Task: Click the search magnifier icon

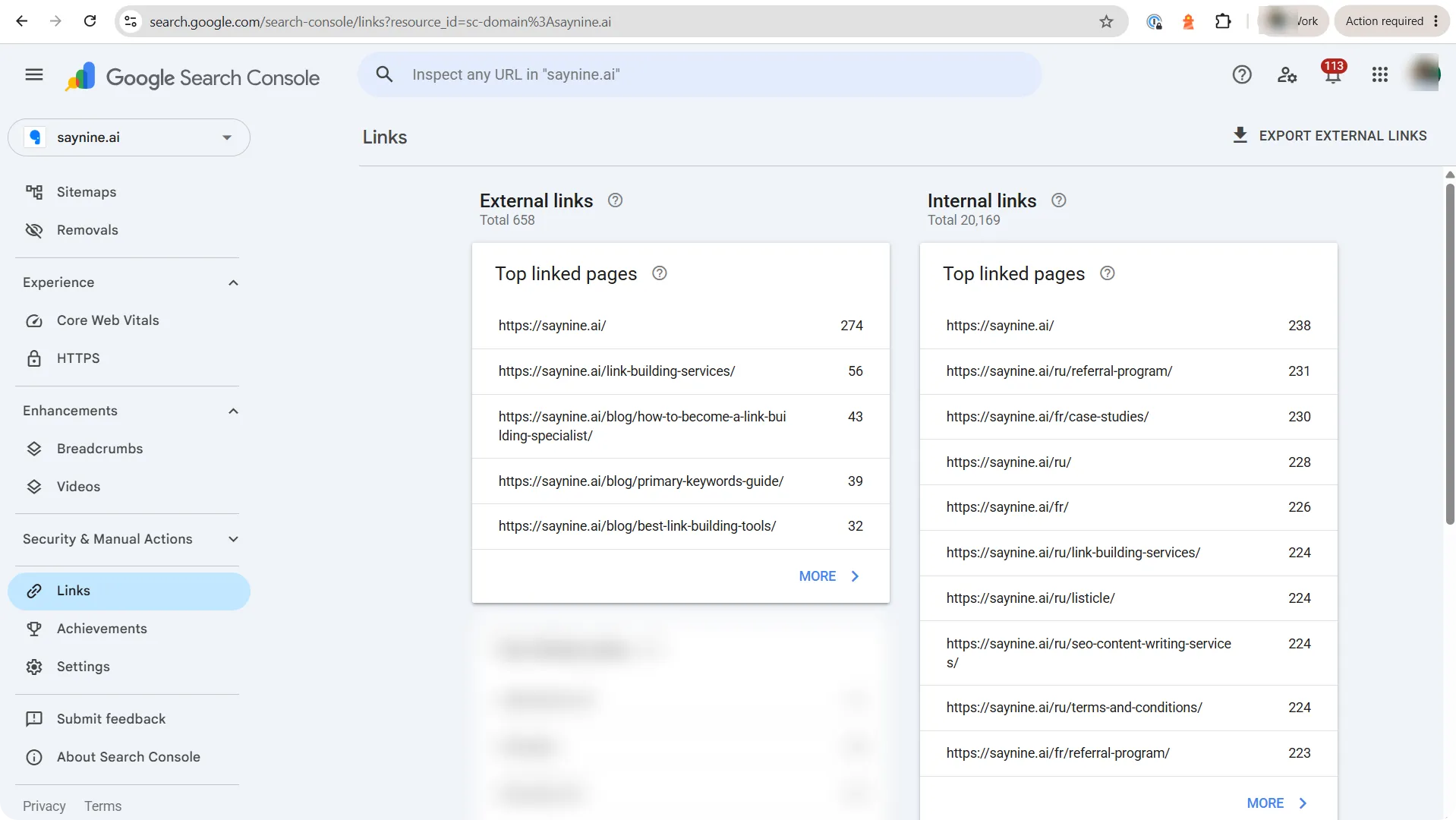Action: pos(385,74)
